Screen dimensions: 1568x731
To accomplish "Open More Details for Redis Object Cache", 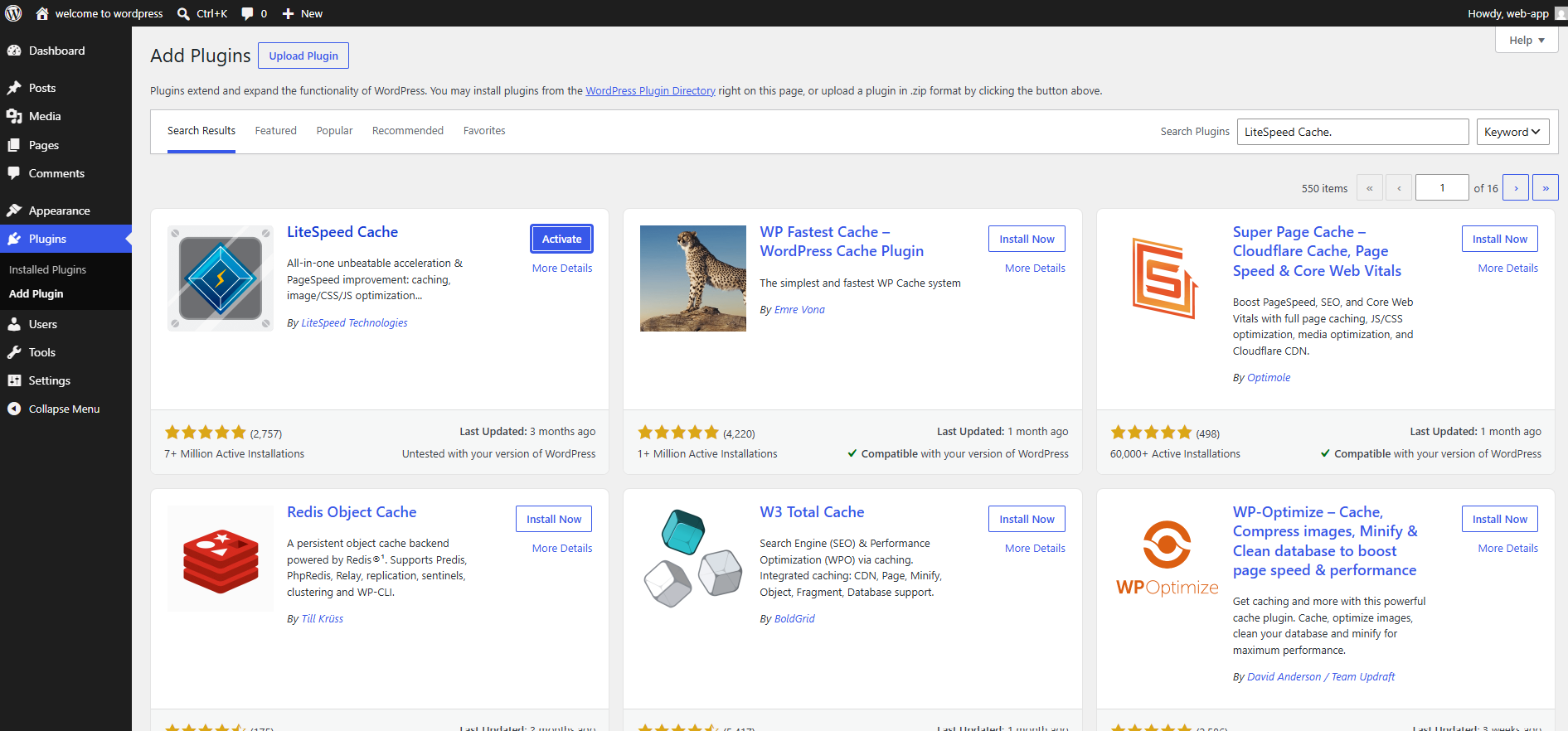I will coord(562,548).
